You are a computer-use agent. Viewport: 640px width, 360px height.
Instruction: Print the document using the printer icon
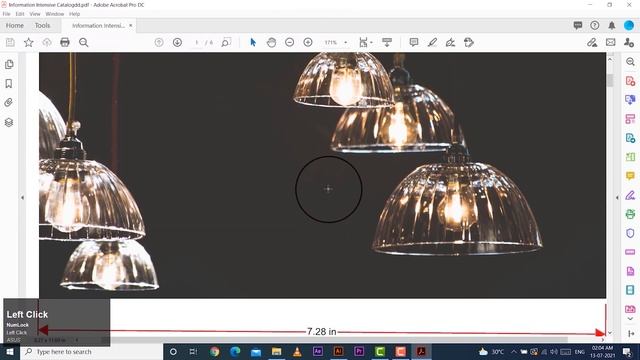pos(65,42)
